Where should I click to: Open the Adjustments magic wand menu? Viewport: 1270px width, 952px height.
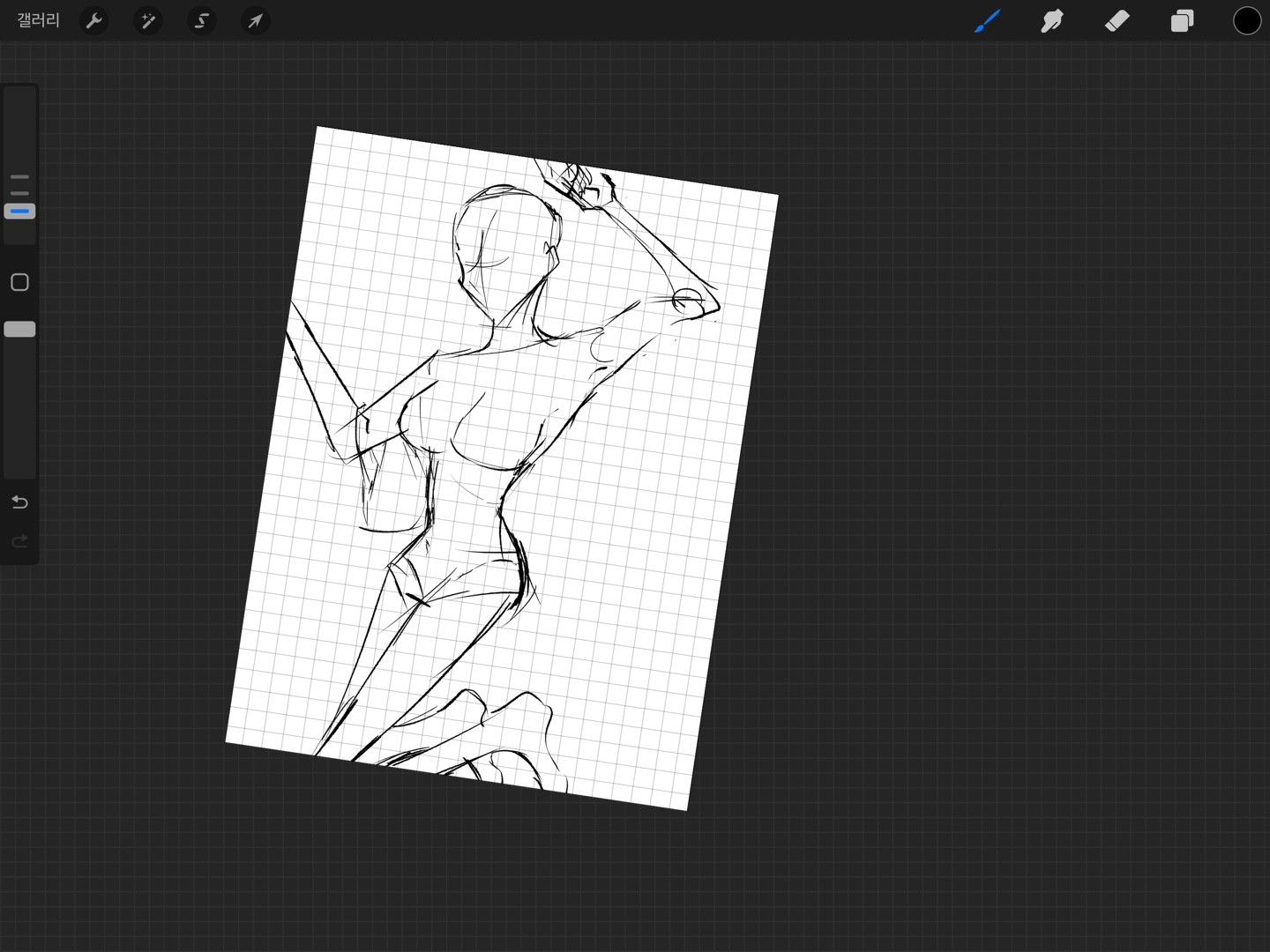[148, 20]
